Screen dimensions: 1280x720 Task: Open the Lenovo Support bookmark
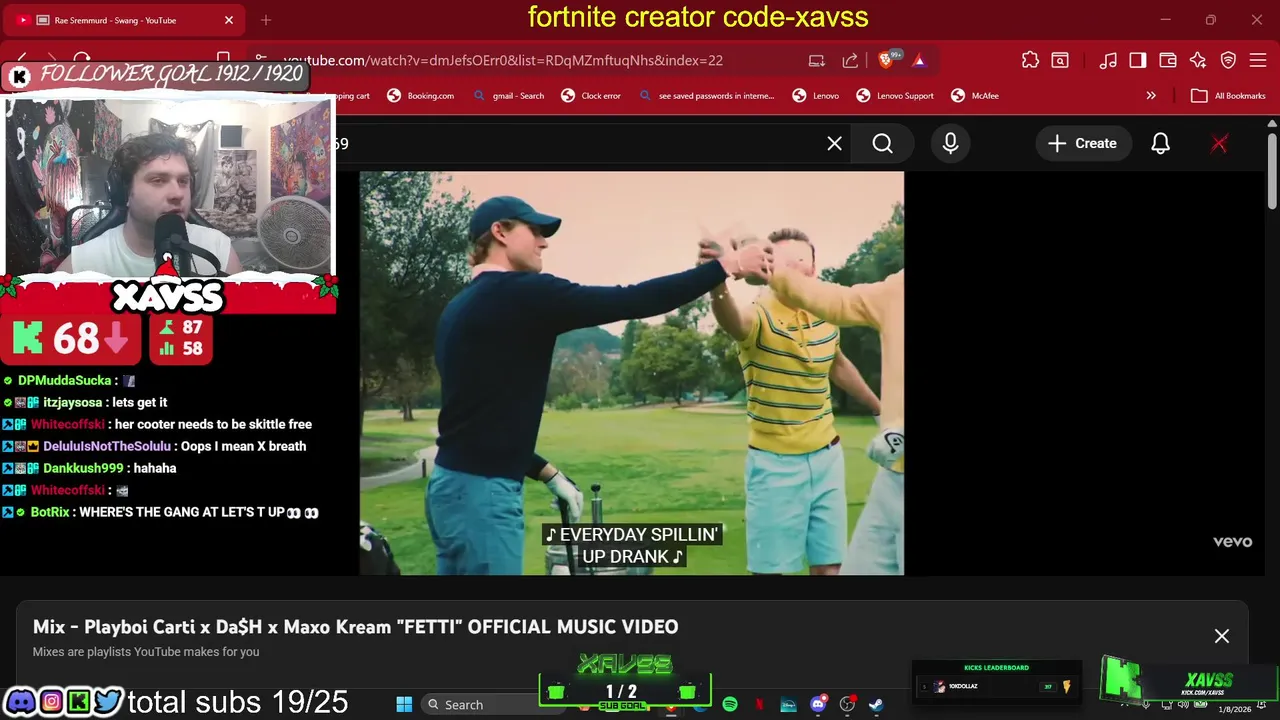click(895, 96)
